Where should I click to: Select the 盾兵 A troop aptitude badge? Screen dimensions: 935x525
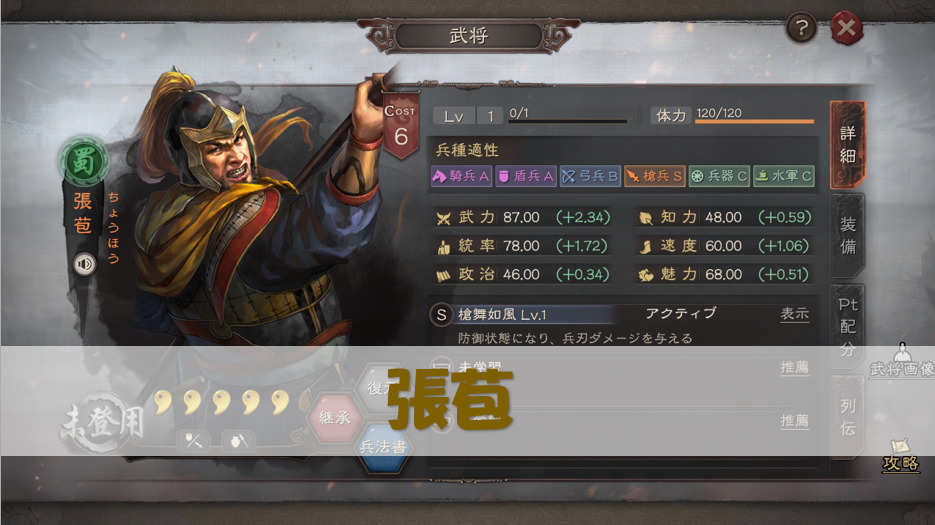pyautogui.click(x=525, y=176)
